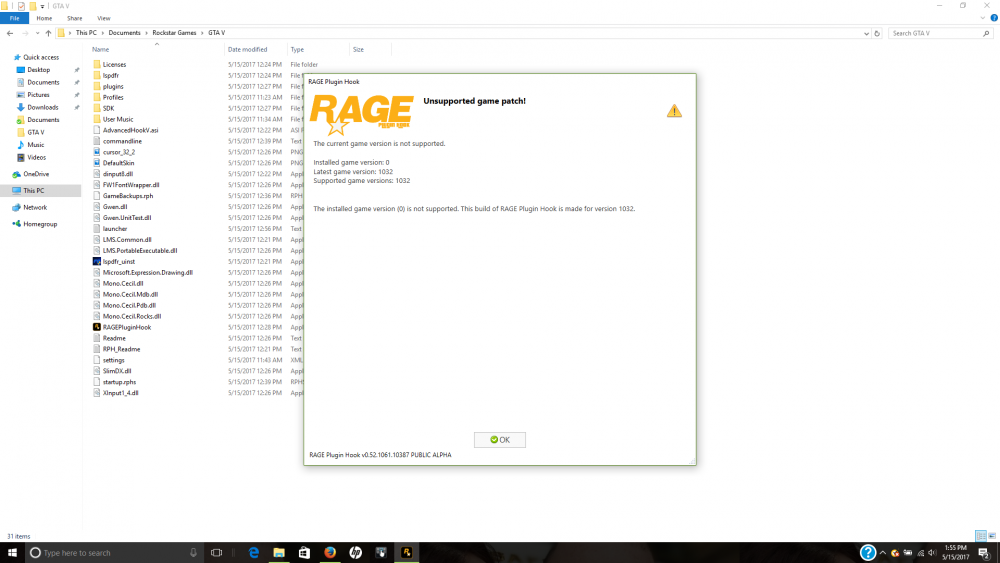This screenshot has width=1000, height=563.
Task: Open the File ribbon tab
Action: click(x=14, y=18)
